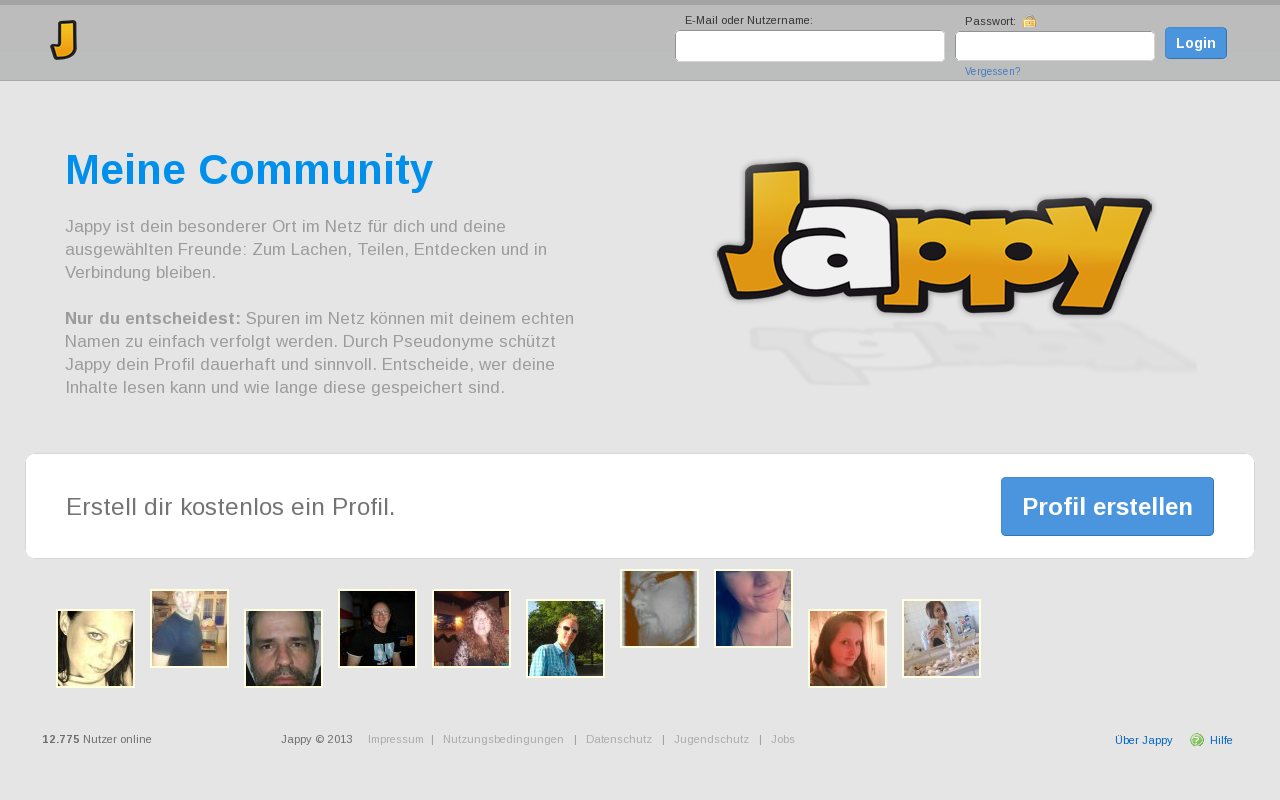This screenshot has height=800, width=1280.
Task: Click the green Hilfe help icon
Action: pyautogui.click(x=1197, y=740)
